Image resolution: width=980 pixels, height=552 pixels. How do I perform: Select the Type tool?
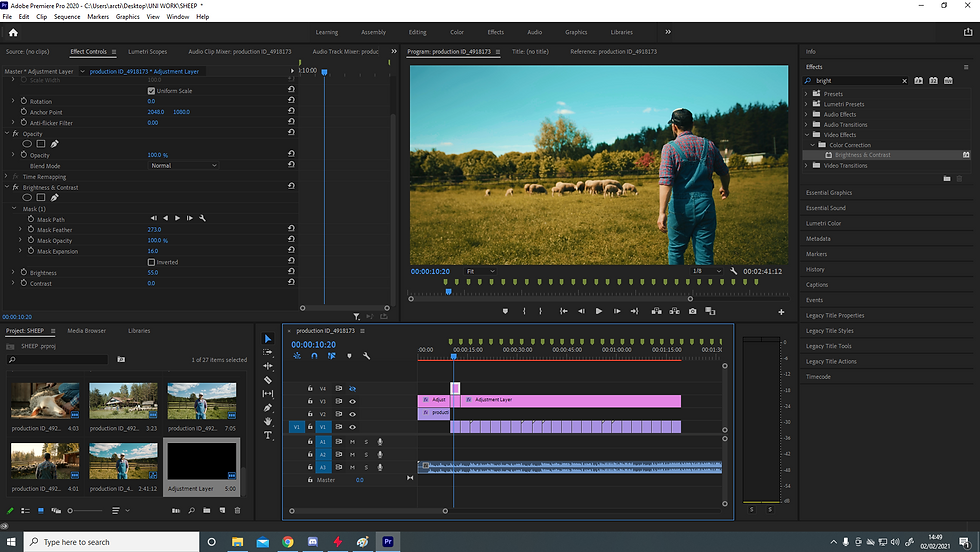[268, 435]
